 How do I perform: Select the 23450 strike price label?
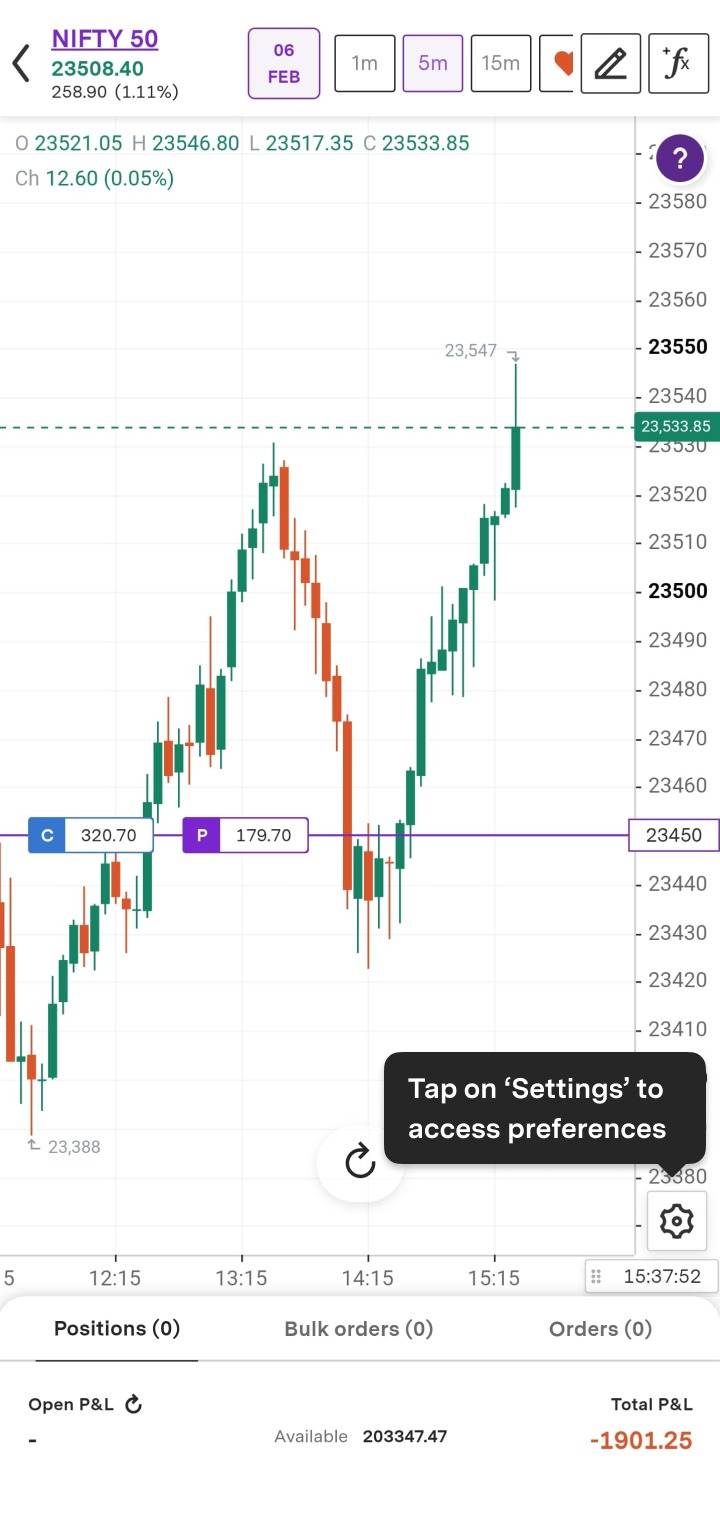click(674, 835)
